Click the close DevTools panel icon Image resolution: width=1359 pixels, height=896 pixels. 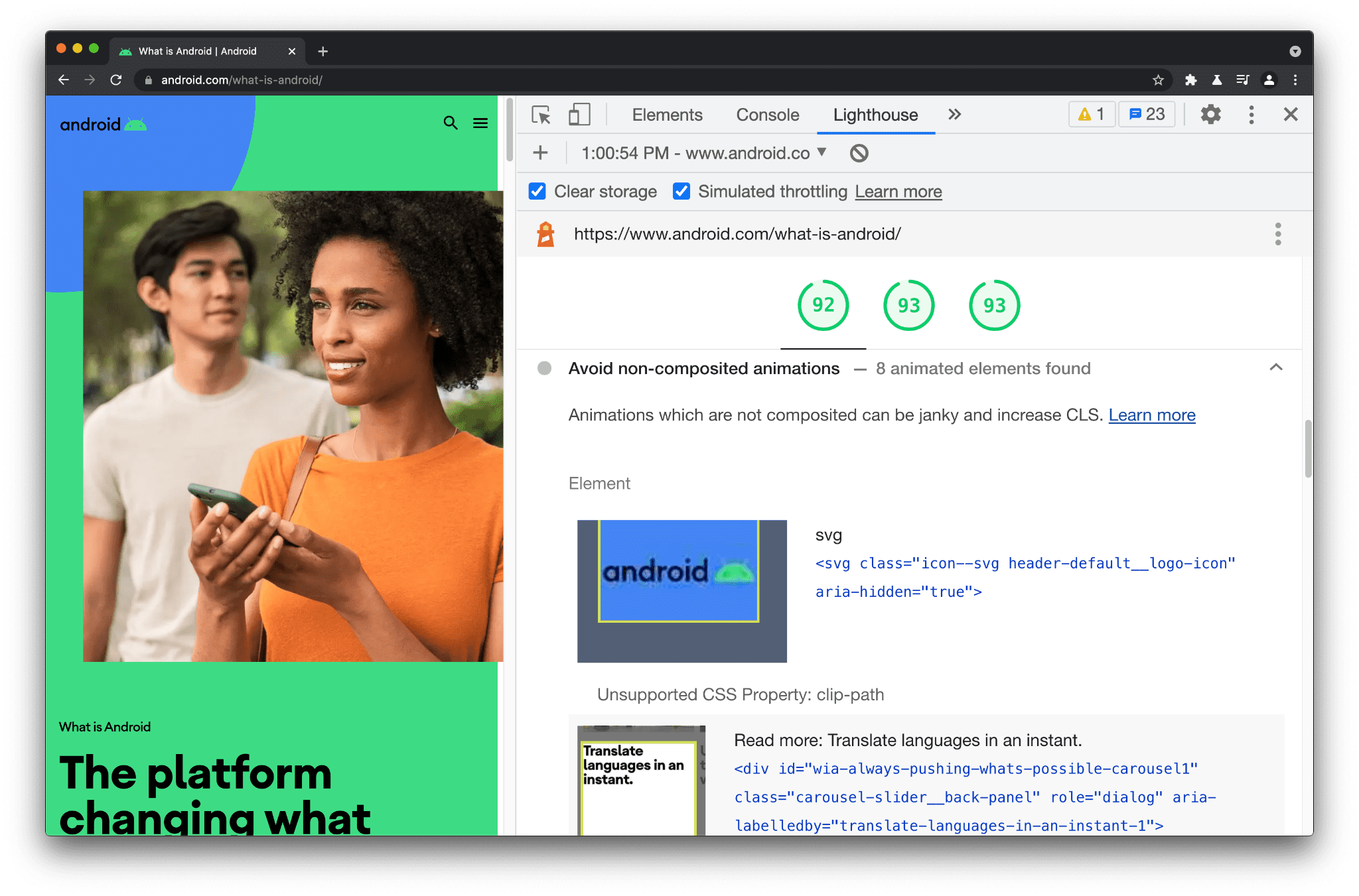(1291, 114)
